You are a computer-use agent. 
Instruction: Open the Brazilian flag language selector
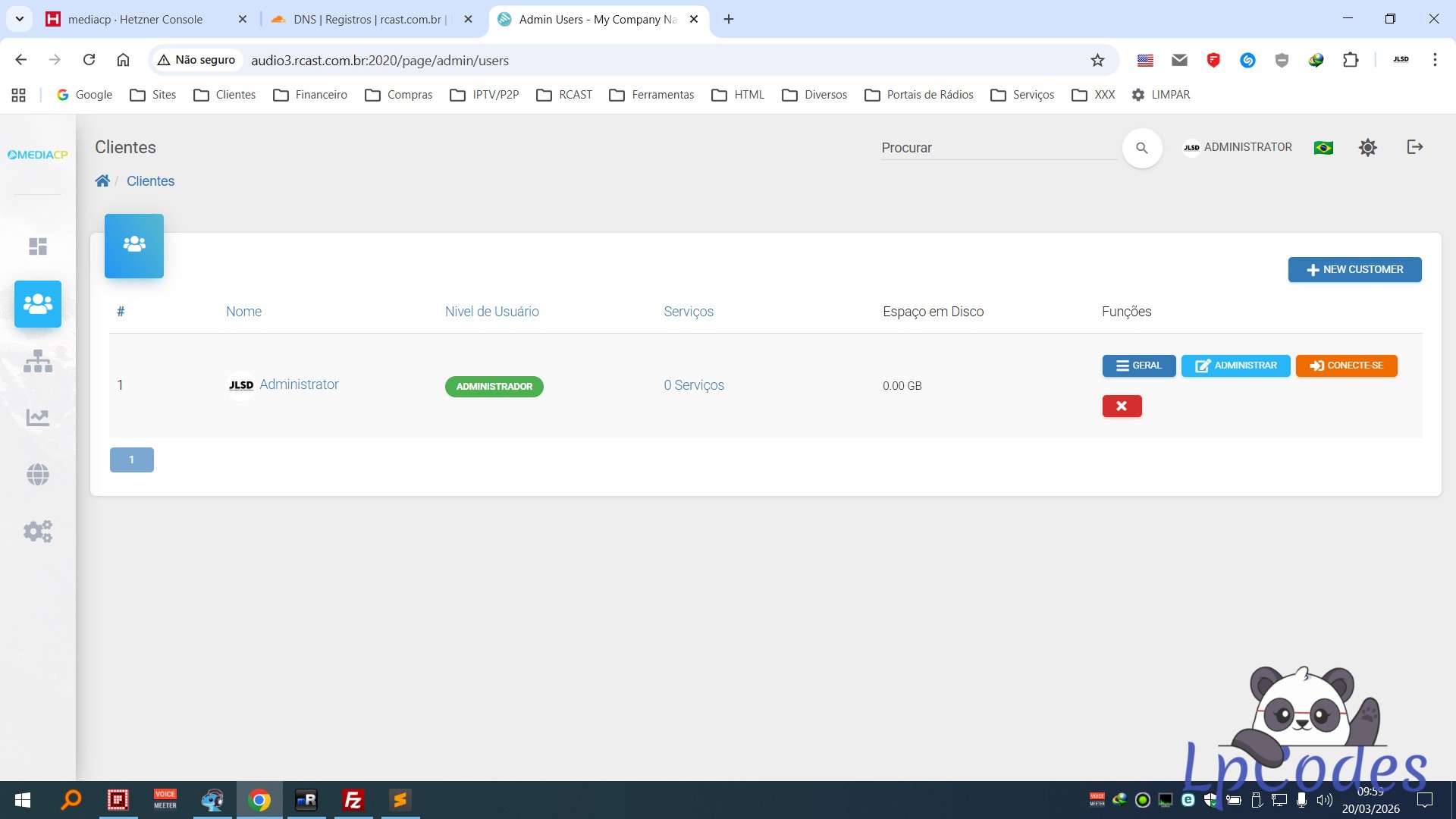coord(1323,147)
